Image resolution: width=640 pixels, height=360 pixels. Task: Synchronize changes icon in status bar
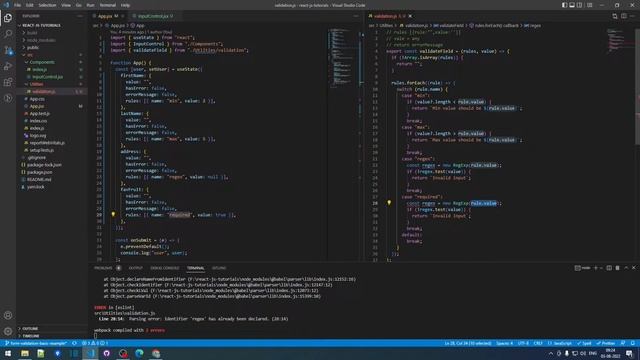74,343
